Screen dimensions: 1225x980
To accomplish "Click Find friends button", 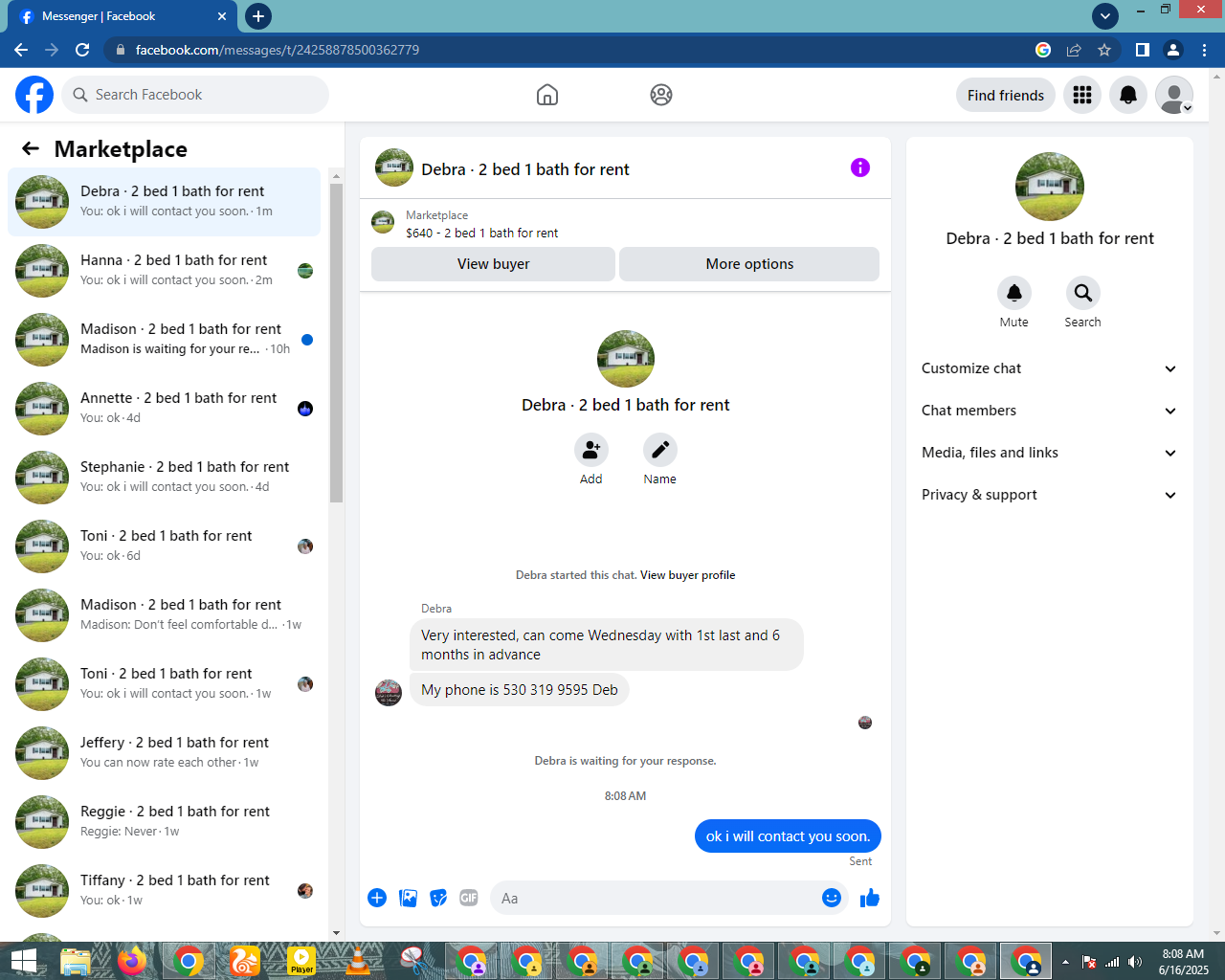I will point(1006,95).
